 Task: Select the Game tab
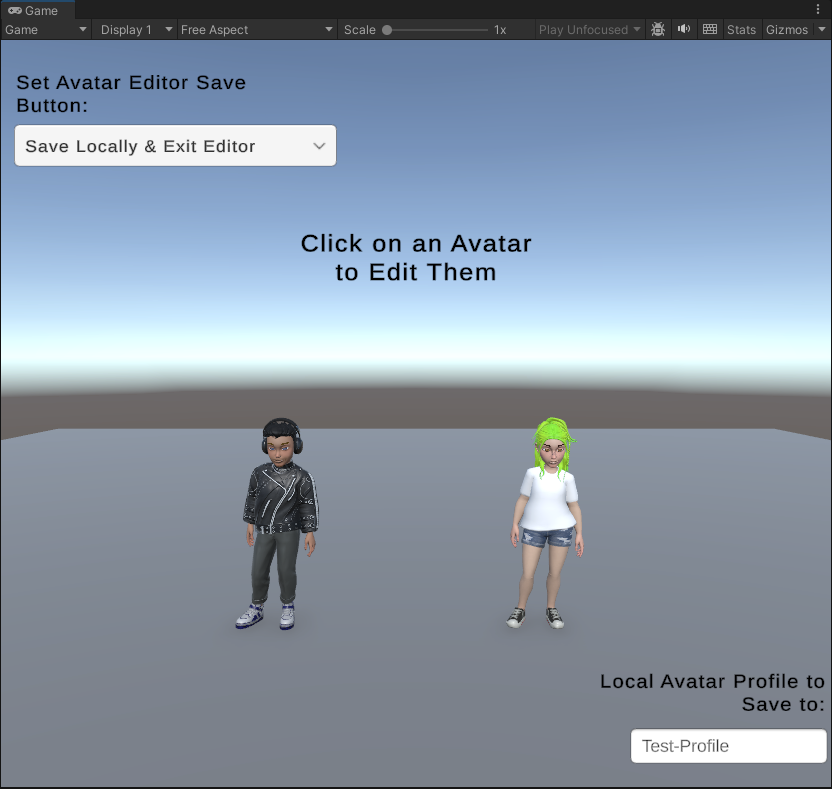tap(40, 10)
